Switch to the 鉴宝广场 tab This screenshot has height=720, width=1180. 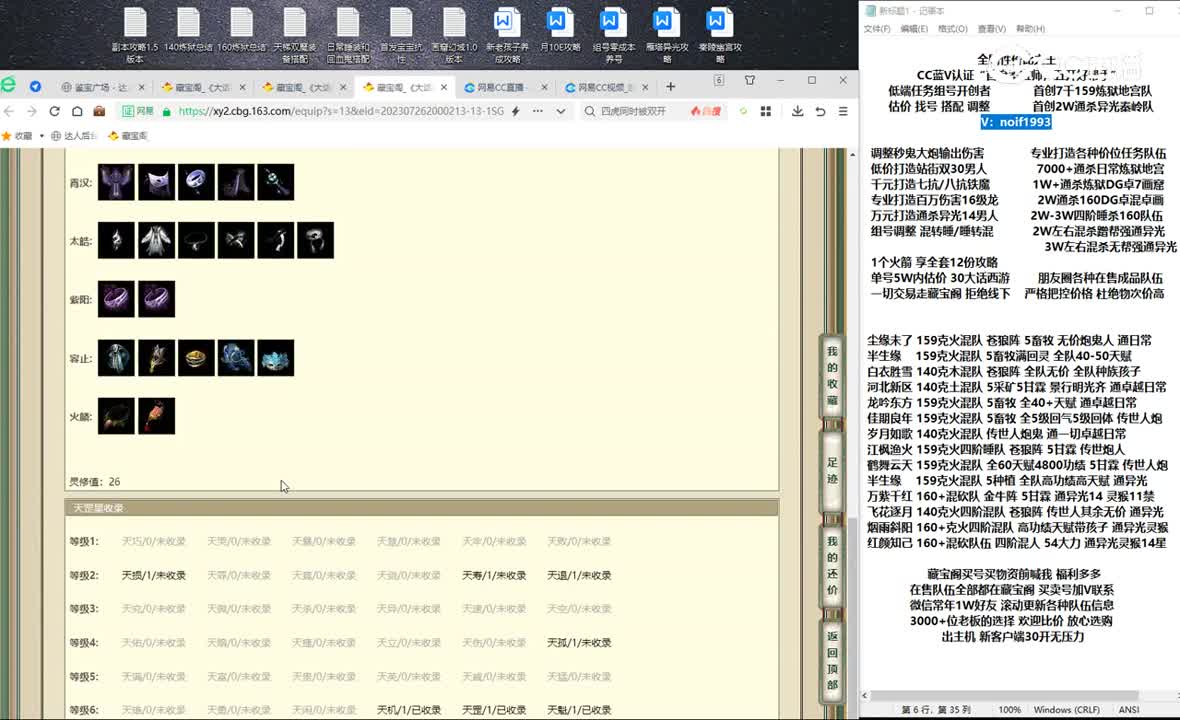coord(103,87)
